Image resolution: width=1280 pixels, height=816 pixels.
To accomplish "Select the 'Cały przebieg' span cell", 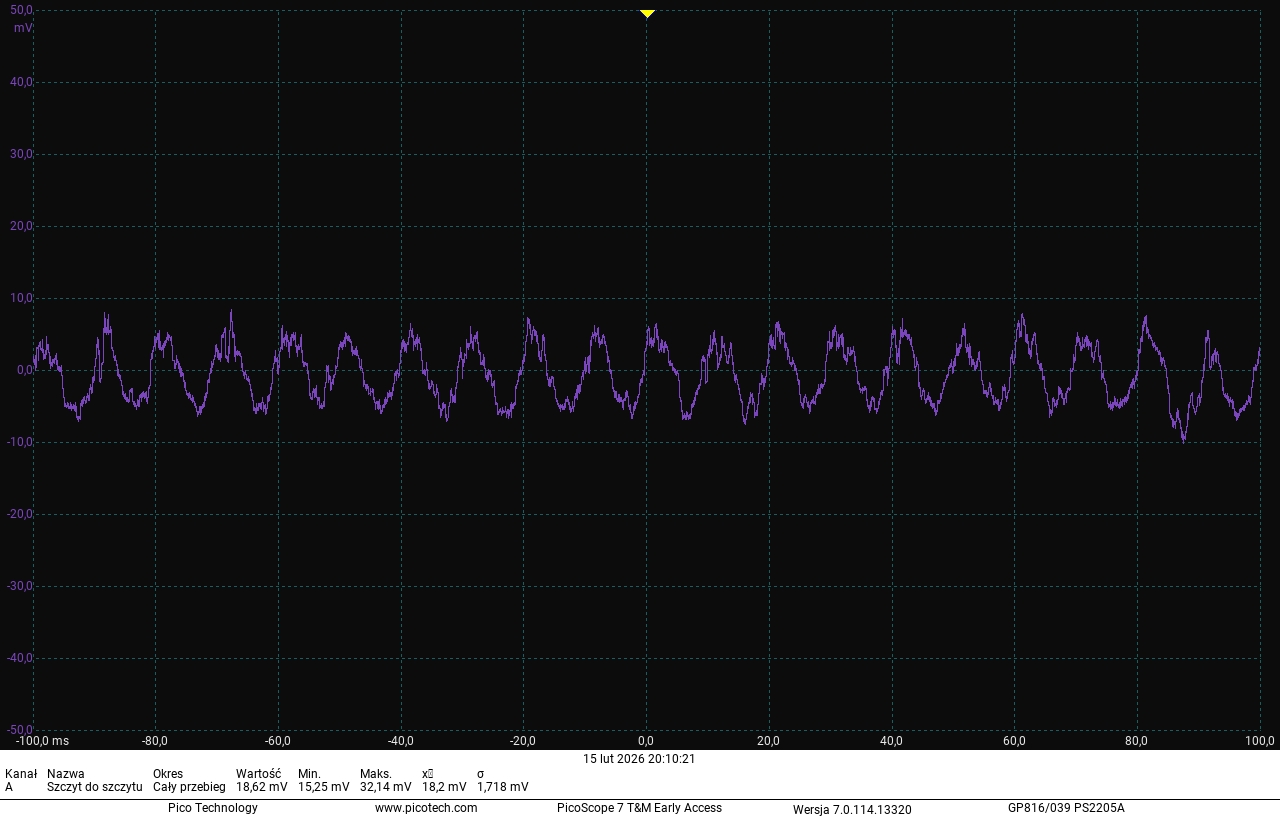I will [x=189, y=787].
